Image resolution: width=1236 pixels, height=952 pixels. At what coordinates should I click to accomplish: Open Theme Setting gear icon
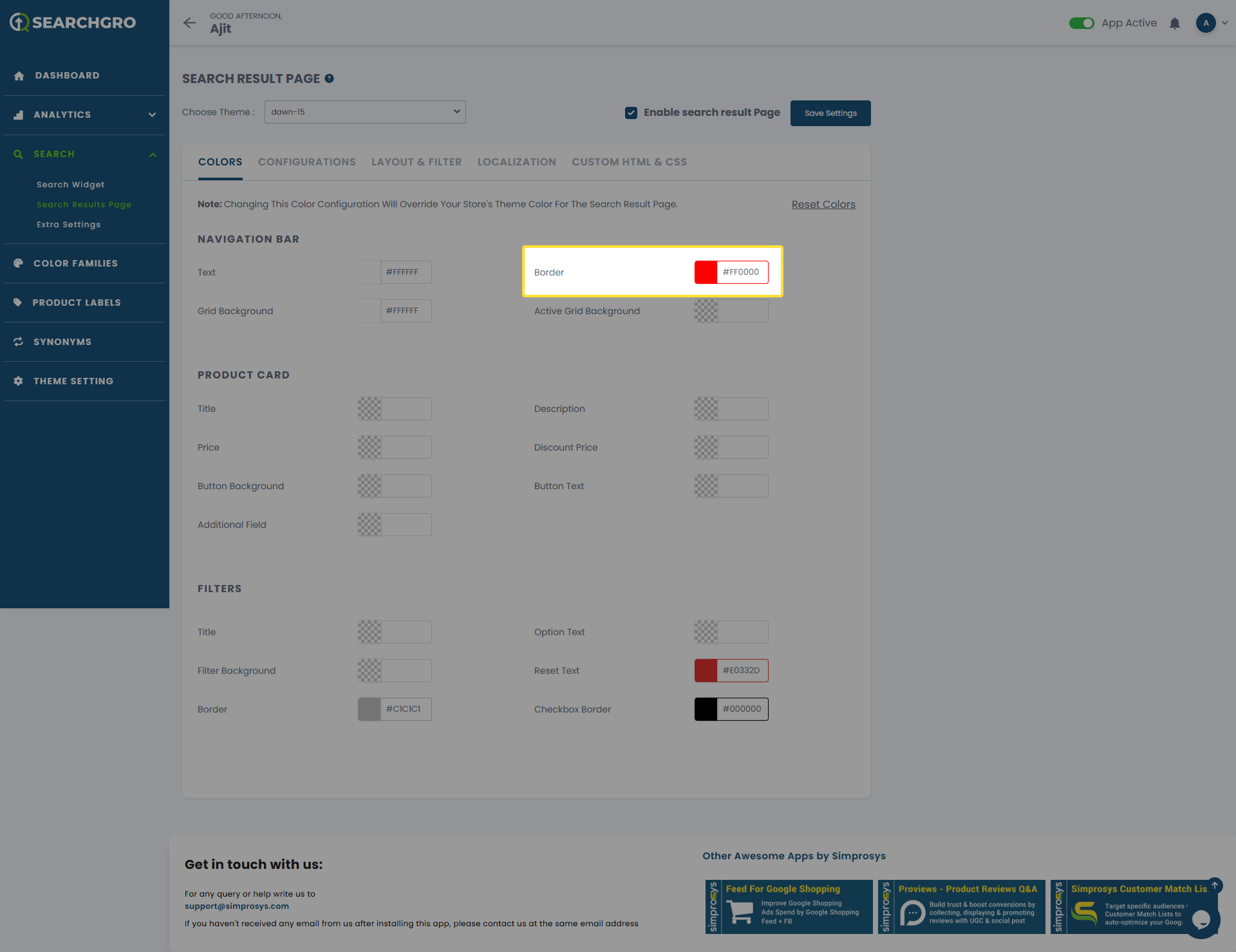(18, 381)
